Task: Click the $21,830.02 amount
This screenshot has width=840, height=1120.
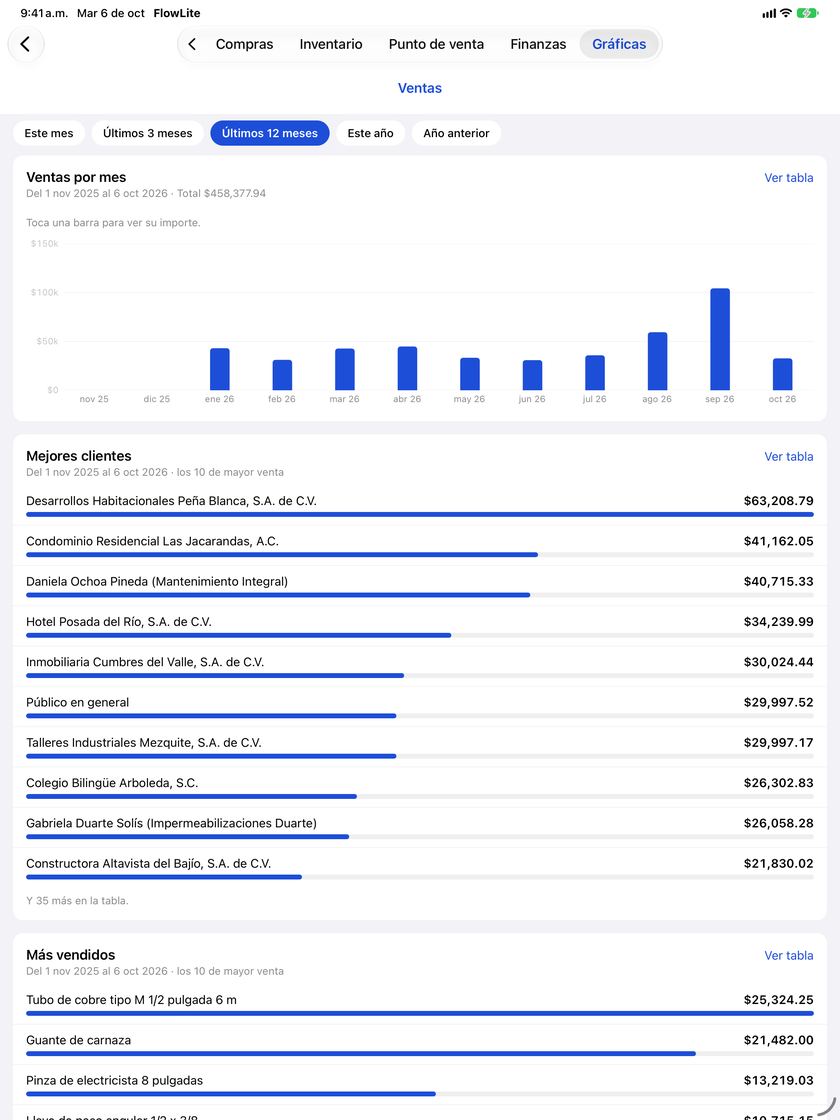Action: (779, 864)
